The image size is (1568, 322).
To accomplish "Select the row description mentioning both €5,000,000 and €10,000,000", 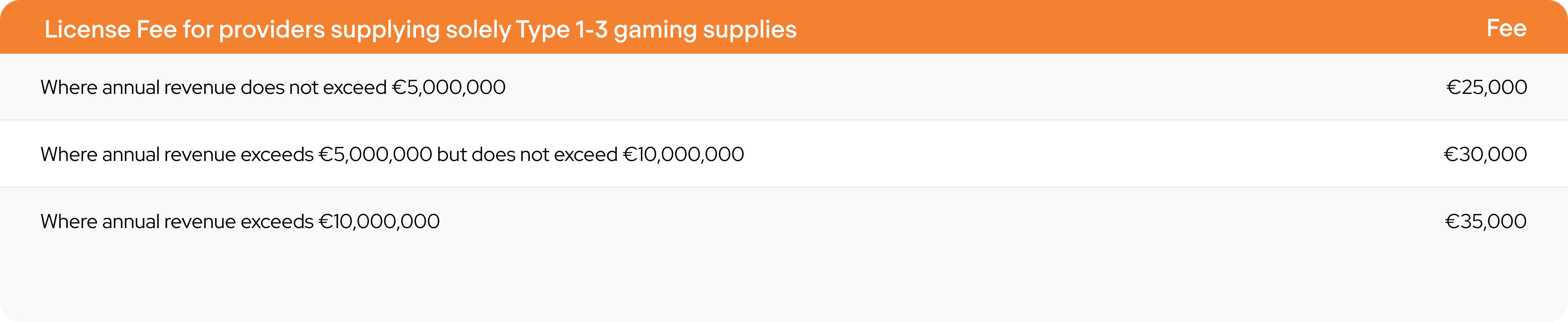I will [392, 154].
